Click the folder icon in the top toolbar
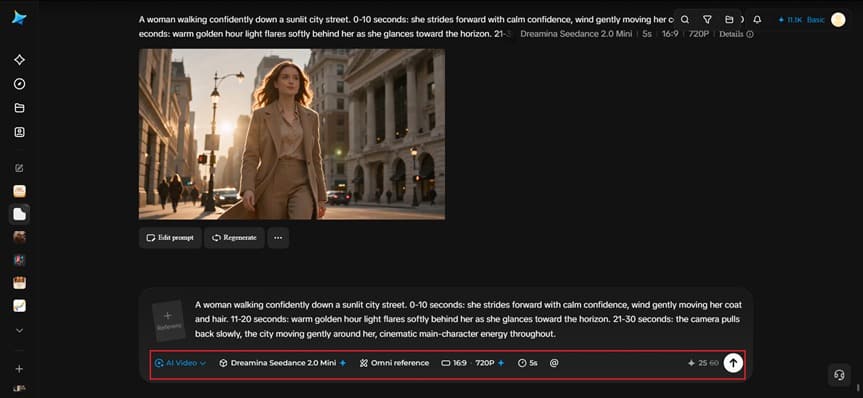 (x=729, y=20)
